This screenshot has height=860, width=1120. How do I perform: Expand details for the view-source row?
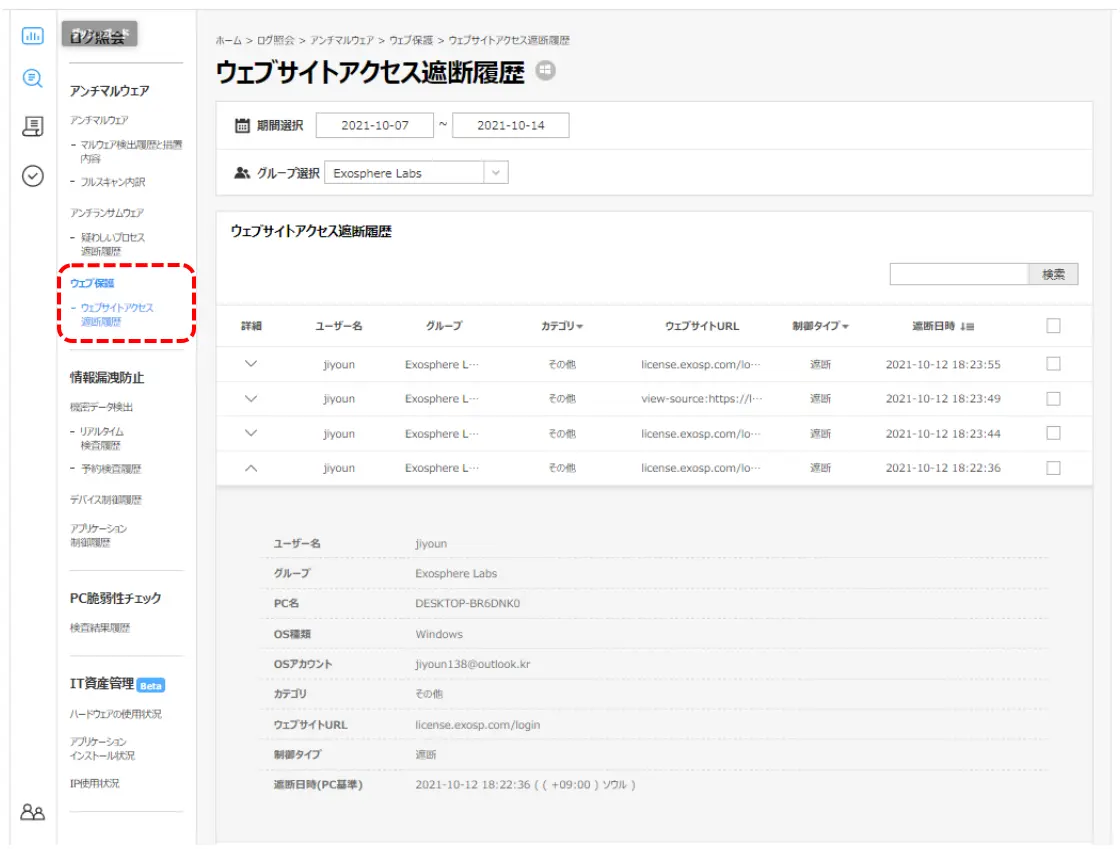(x=251, y=399)
